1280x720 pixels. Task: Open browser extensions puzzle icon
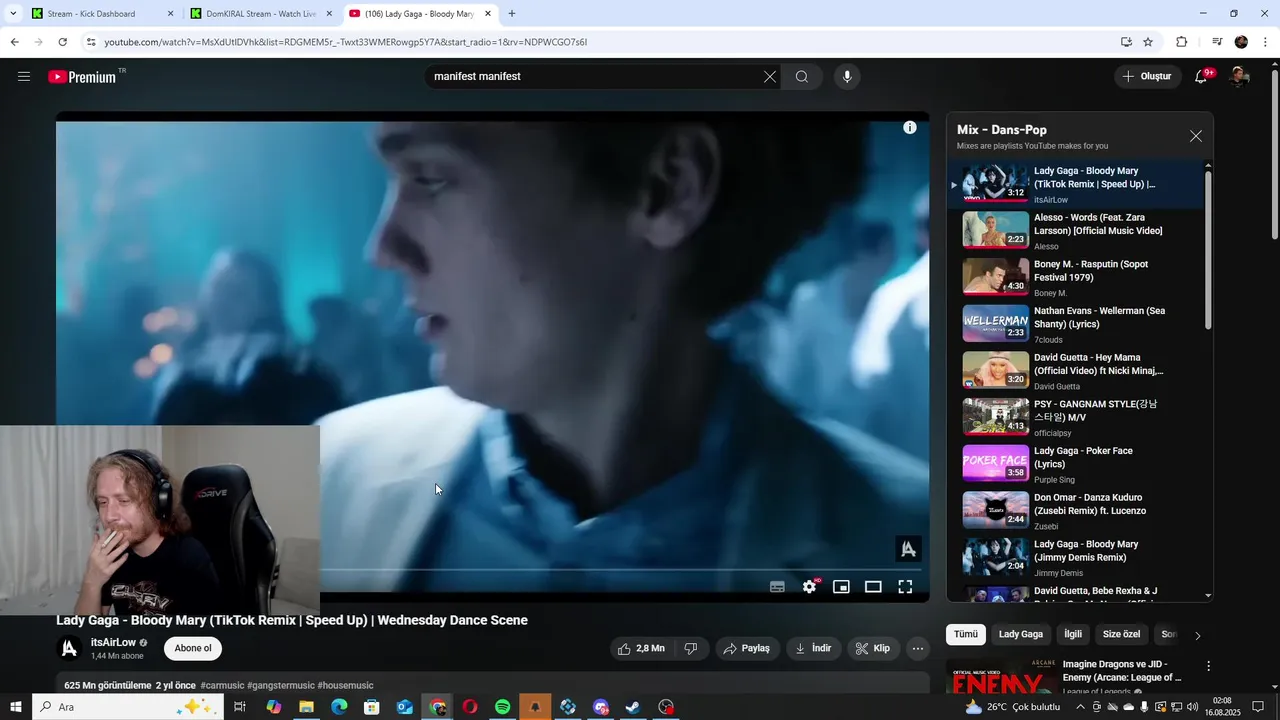tap(1182, 42)
